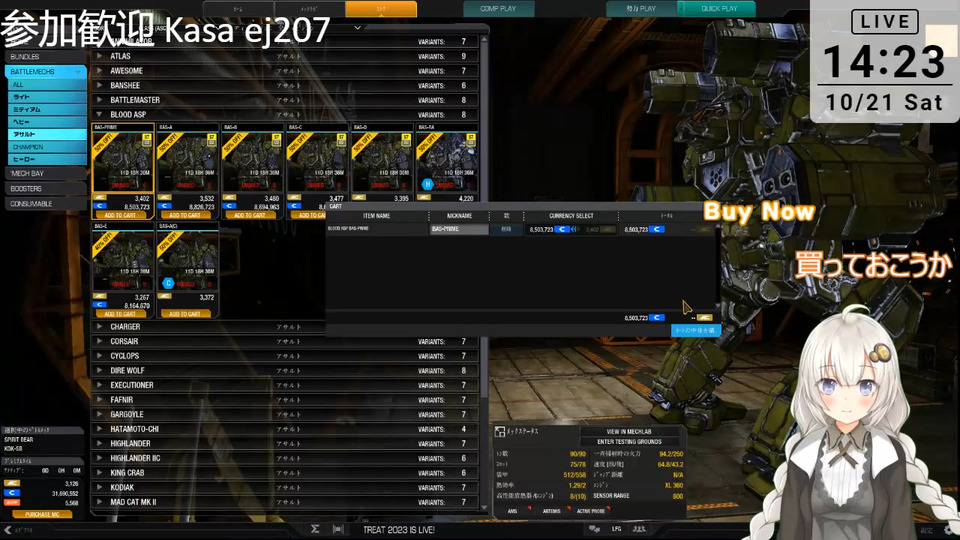
Task: Open the sort dropdown above mech list
Action: click(358, 28)
